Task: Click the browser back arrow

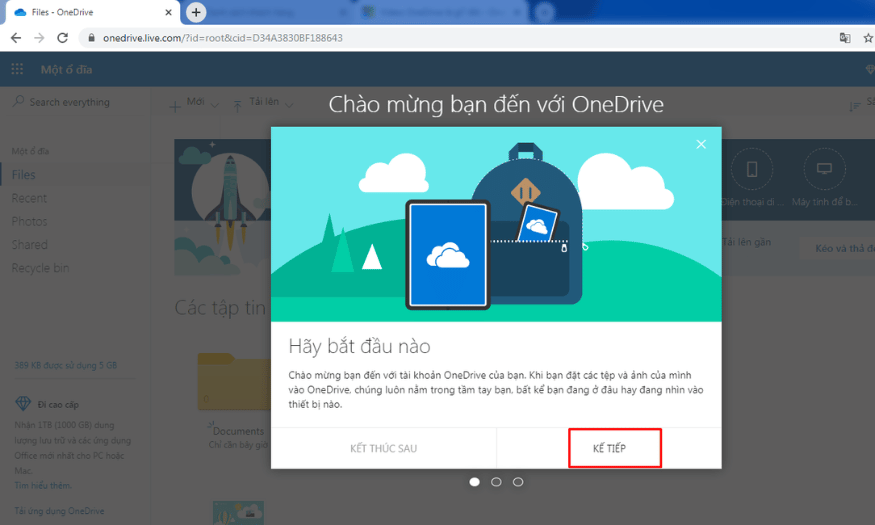Action: point(16,38)
